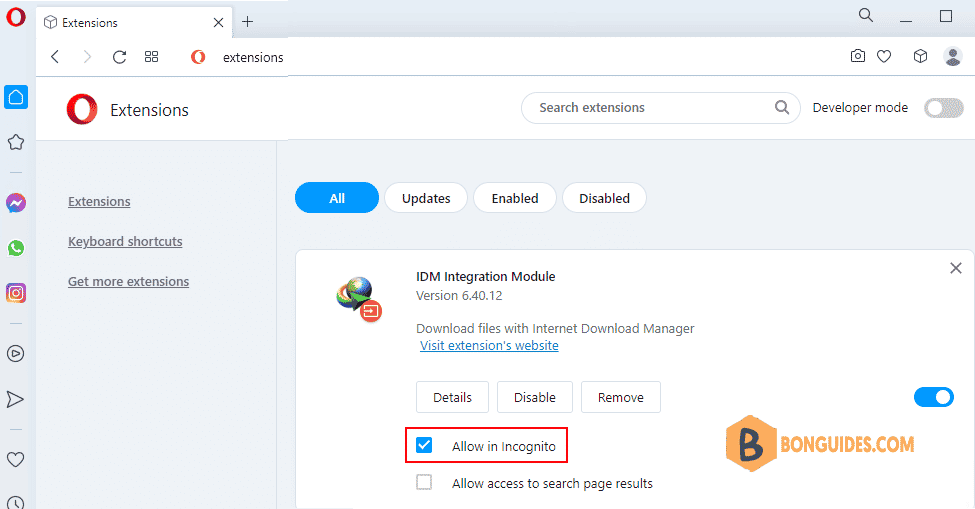Click the address bar showing extensions

point(253,57)
